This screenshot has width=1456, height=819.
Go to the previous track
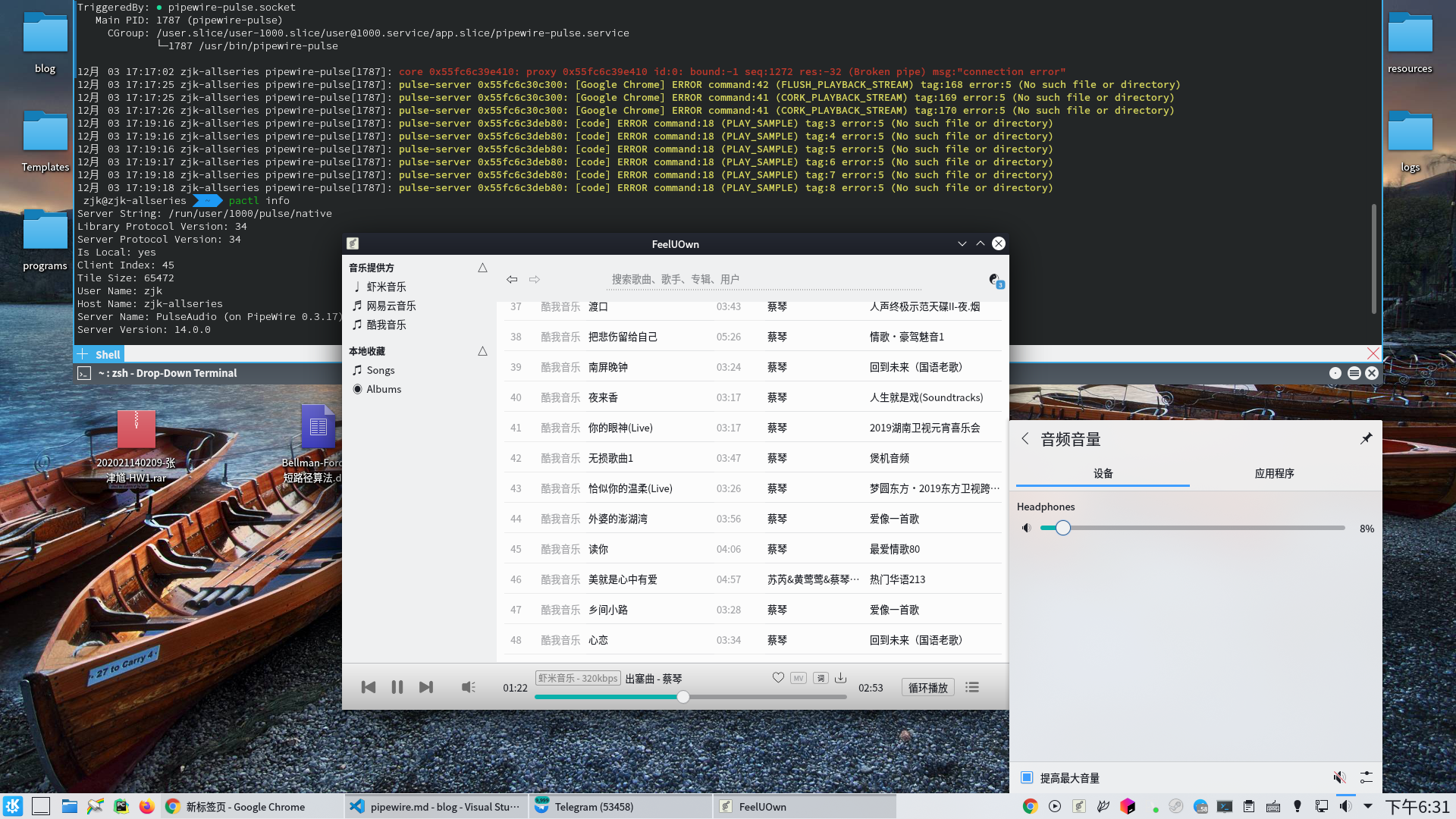click(x=369, y=687)
